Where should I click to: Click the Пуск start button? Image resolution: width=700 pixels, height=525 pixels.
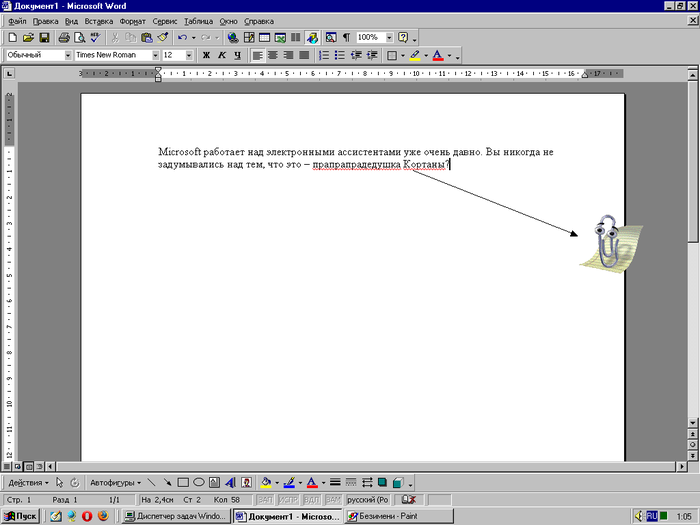click(x=21, y=516)
